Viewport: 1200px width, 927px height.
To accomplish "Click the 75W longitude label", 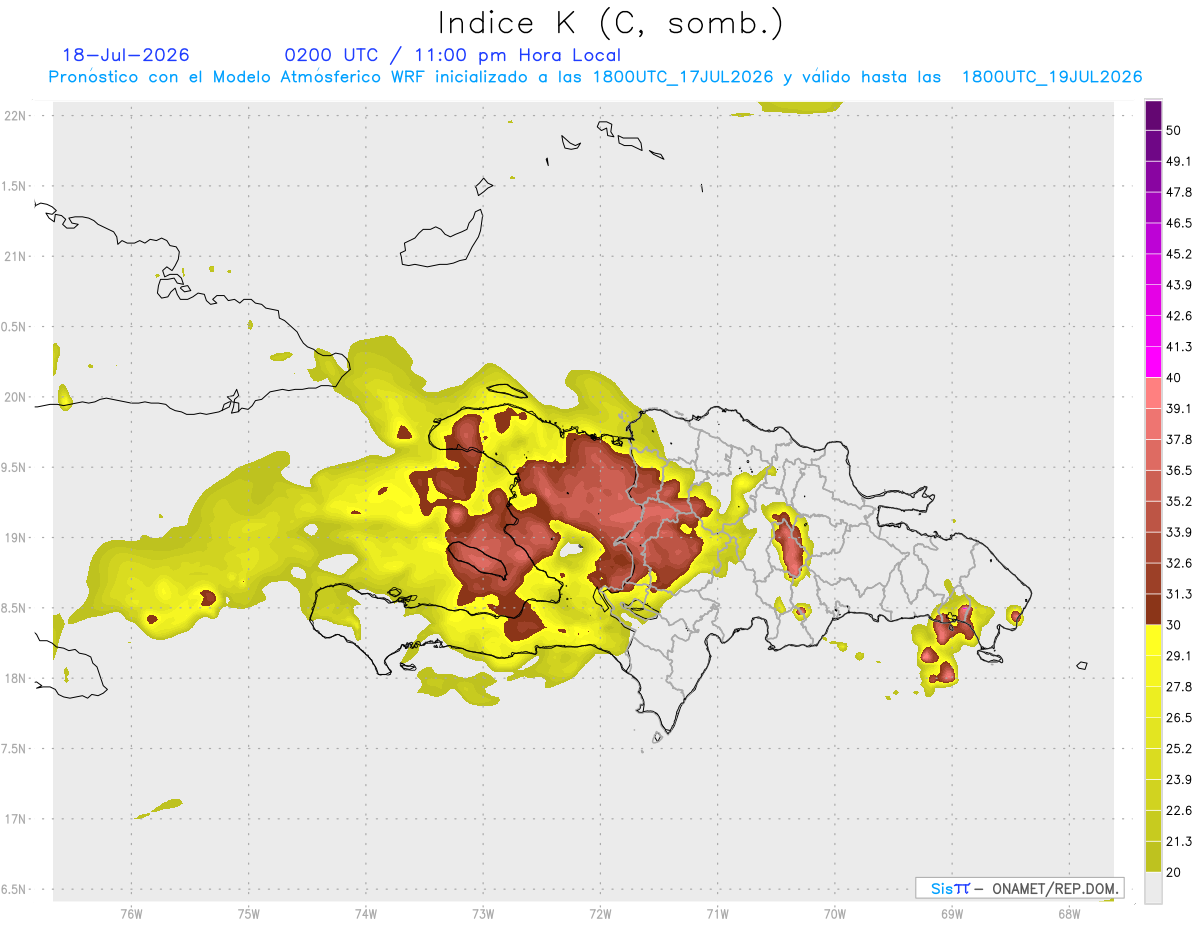I will point(248,913).
